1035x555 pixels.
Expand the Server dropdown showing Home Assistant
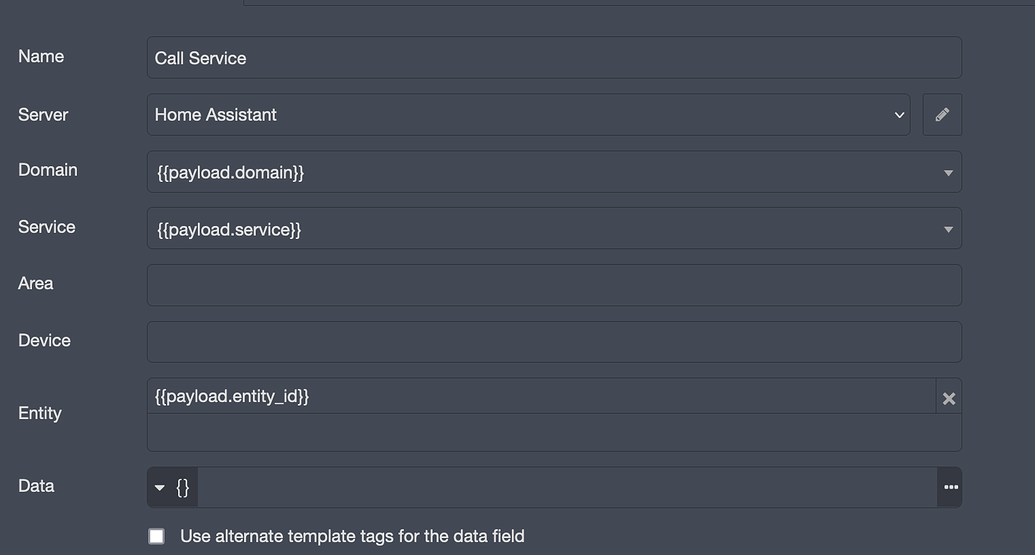click(529, 115)
